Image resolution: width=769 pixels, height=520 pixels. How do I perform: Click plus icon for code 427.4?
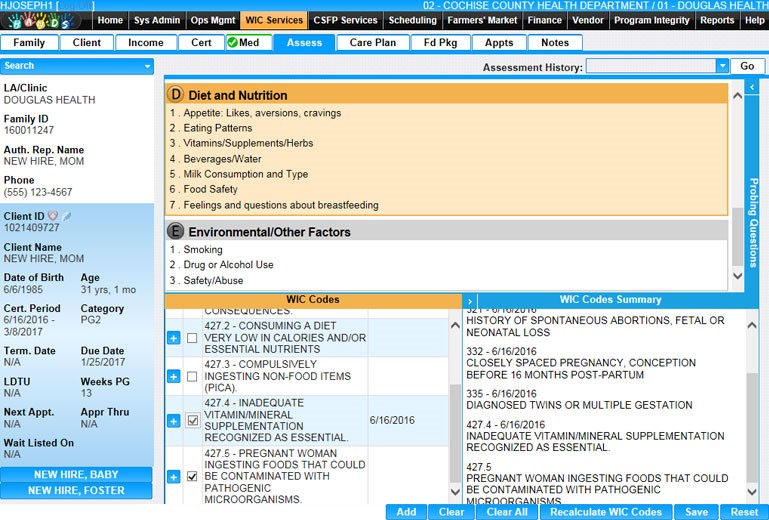[x=173, y=422]
